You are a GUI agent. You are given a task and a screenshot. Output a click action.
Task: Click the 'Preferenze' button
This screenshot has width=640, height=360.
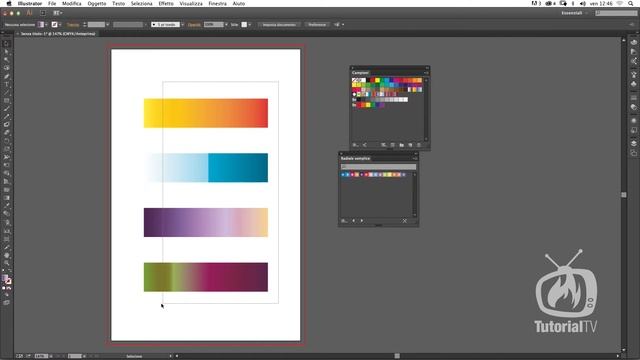317,24
